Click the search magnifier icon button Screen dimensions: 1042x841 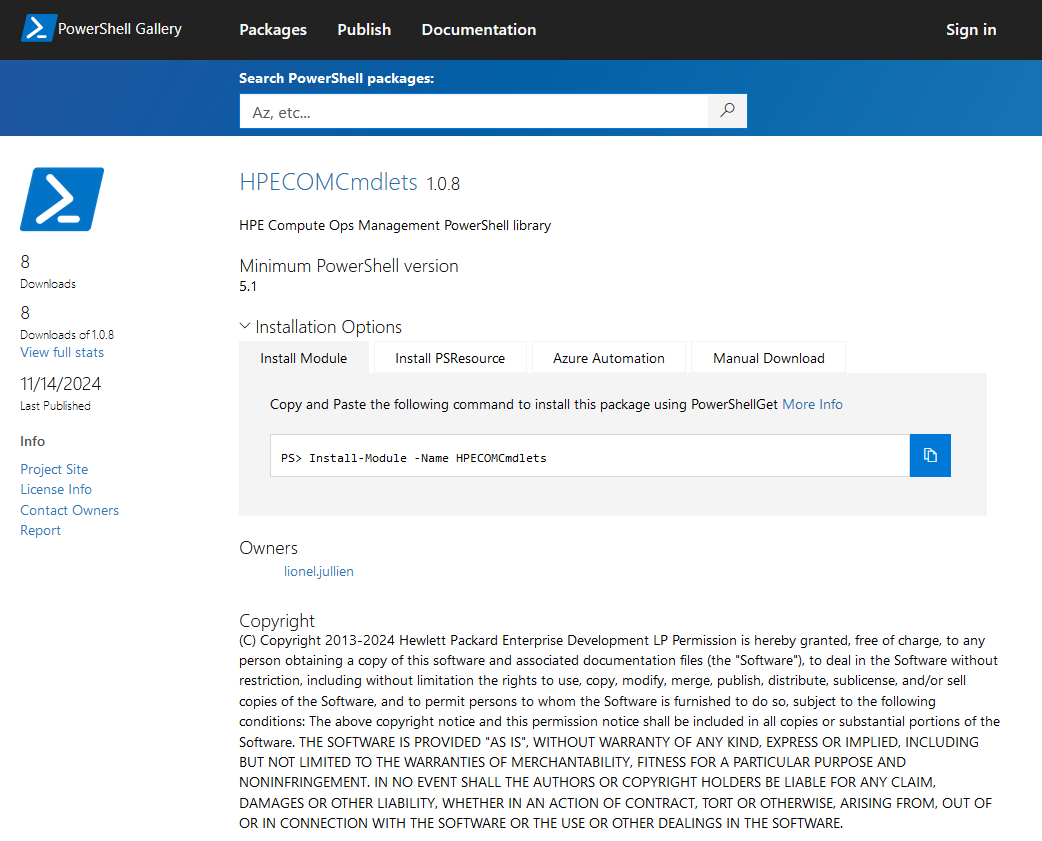click(727, 111)
